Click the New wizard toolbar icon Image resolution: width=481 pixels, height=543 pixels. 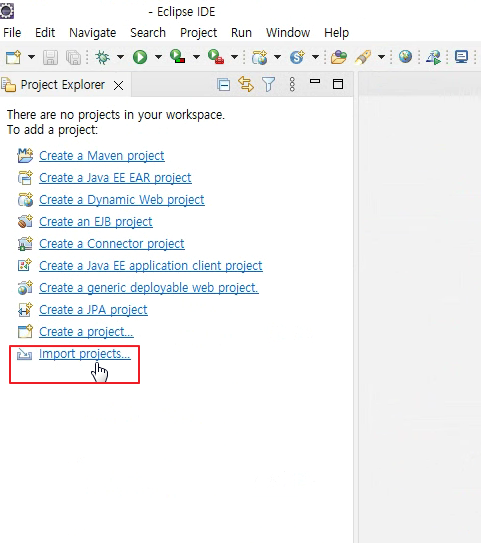coord(14,57)
